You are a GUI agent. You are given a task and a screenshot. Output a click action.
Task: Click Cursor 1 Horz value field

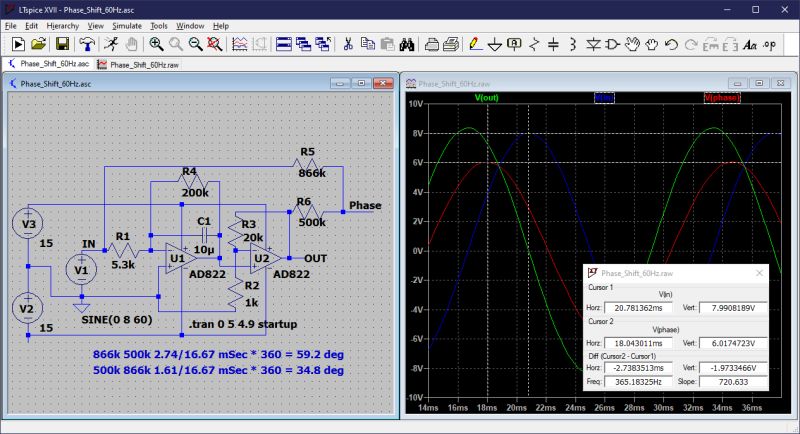tap(638, 308)
